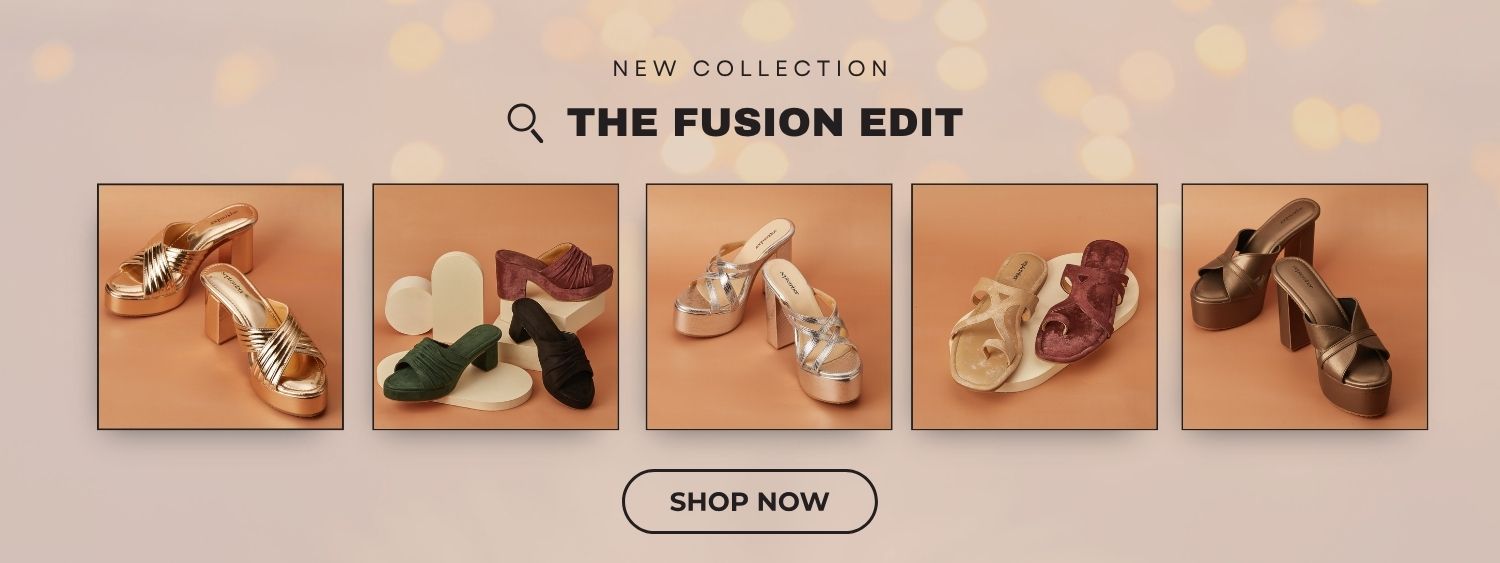Choose the right bronze platform heel

point(1332,336)
